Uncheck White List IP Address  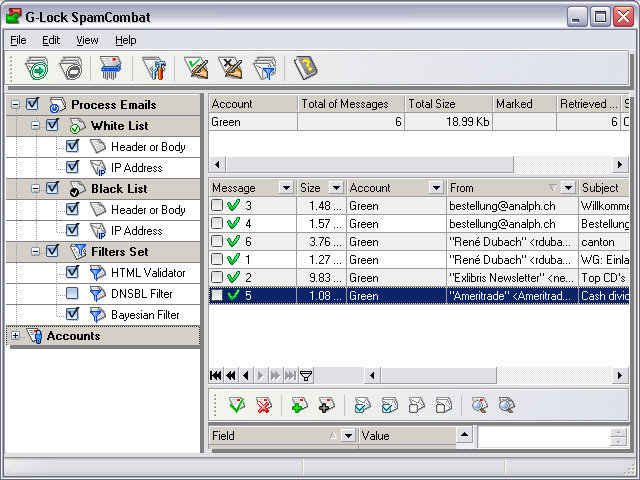(x=72, y=167)
